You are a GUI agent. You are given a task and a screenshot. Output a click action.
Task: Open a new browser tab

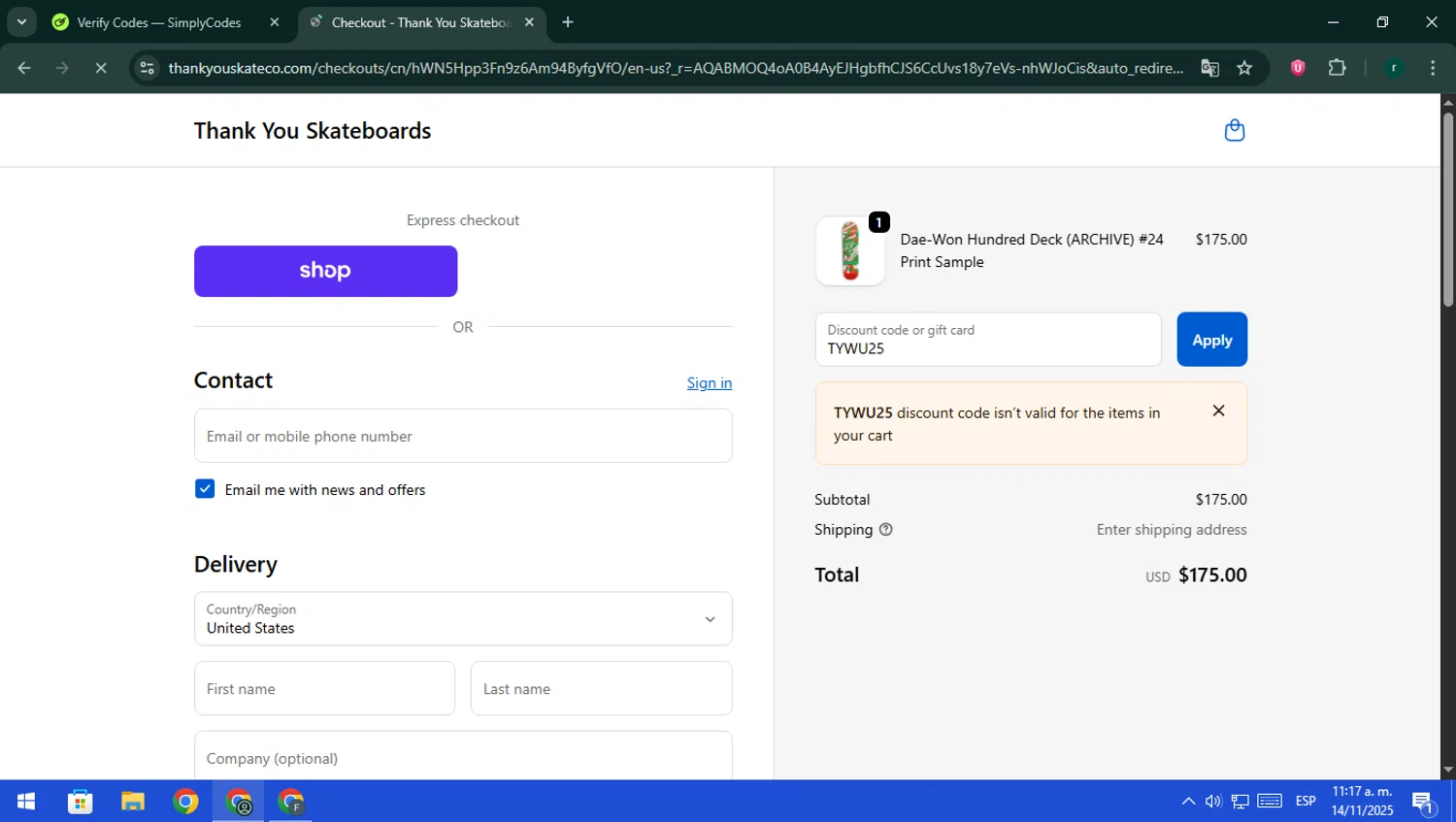[x=568, y=22]
